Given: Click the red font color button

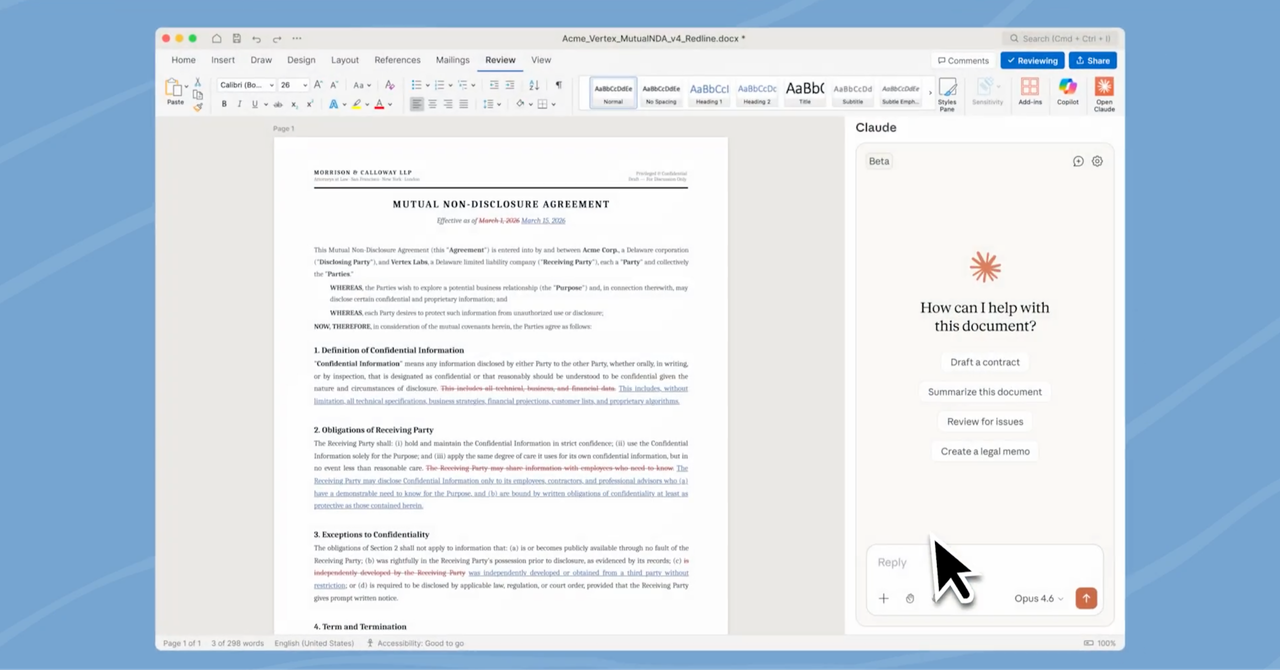Looking at the screenshot, I should (x=379, y=104).
